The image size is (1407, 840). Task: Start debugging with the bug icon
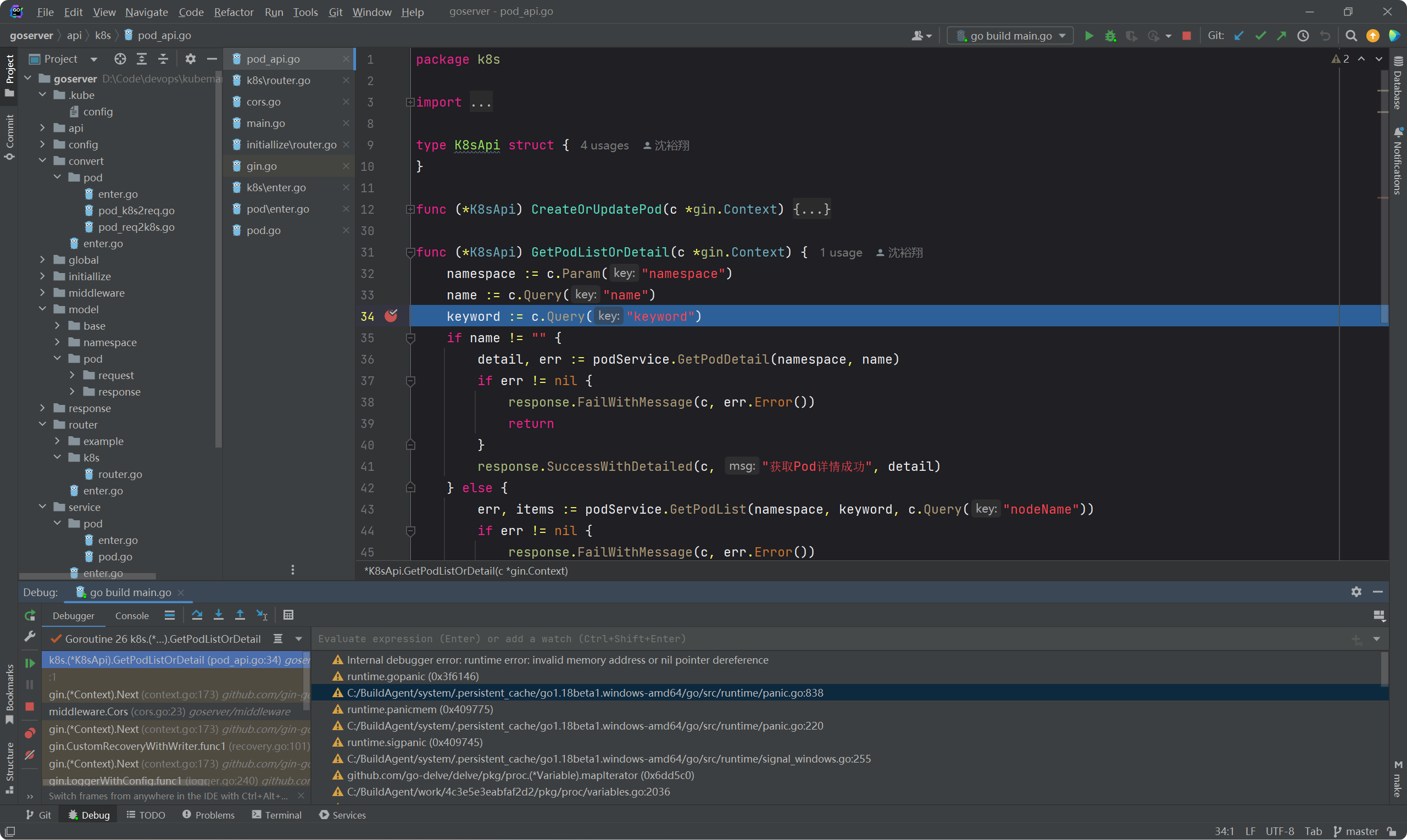(x=1110, y=36)
